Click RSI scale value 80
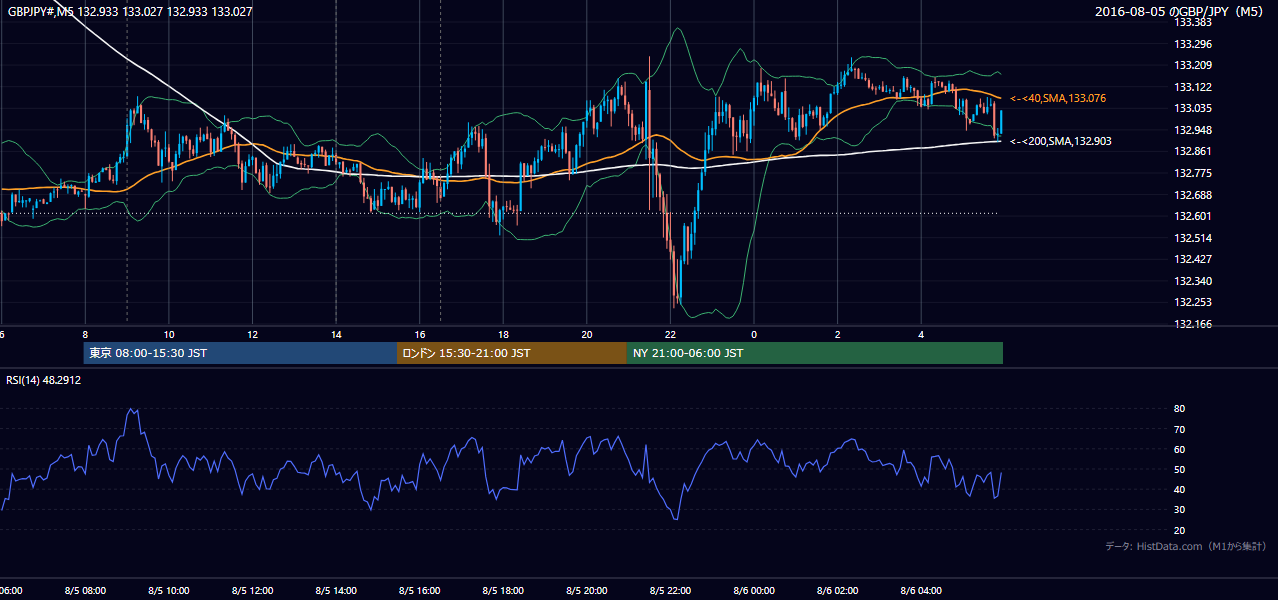Viewport: 1278px width, 600px height. point(1179,409)
